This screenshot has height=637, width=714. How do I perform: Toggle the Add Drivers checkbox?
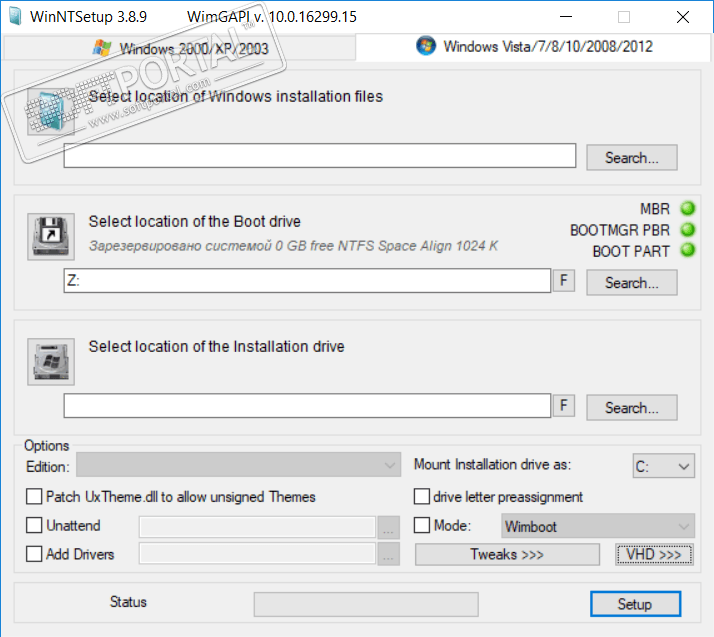pos(34,554)
